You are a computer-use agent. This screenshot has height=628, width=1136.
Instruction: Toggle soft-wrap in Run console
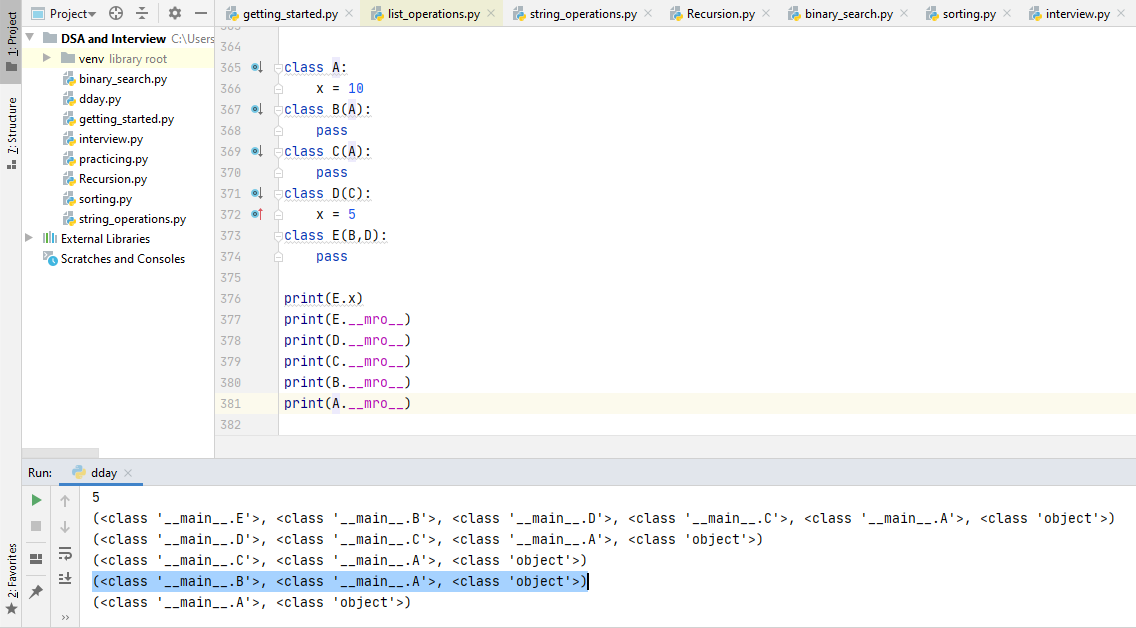66,553
